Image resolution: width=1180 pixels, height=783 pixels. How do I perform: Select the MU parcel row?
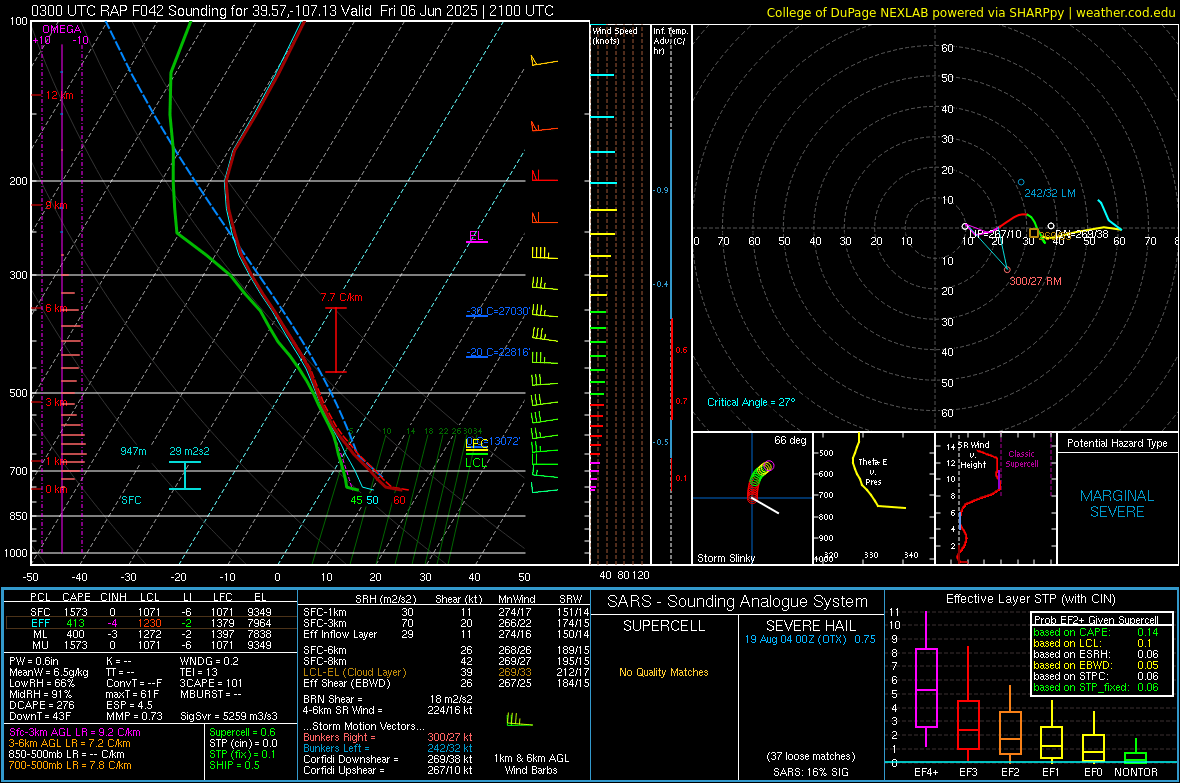click(x=150, y=644)
